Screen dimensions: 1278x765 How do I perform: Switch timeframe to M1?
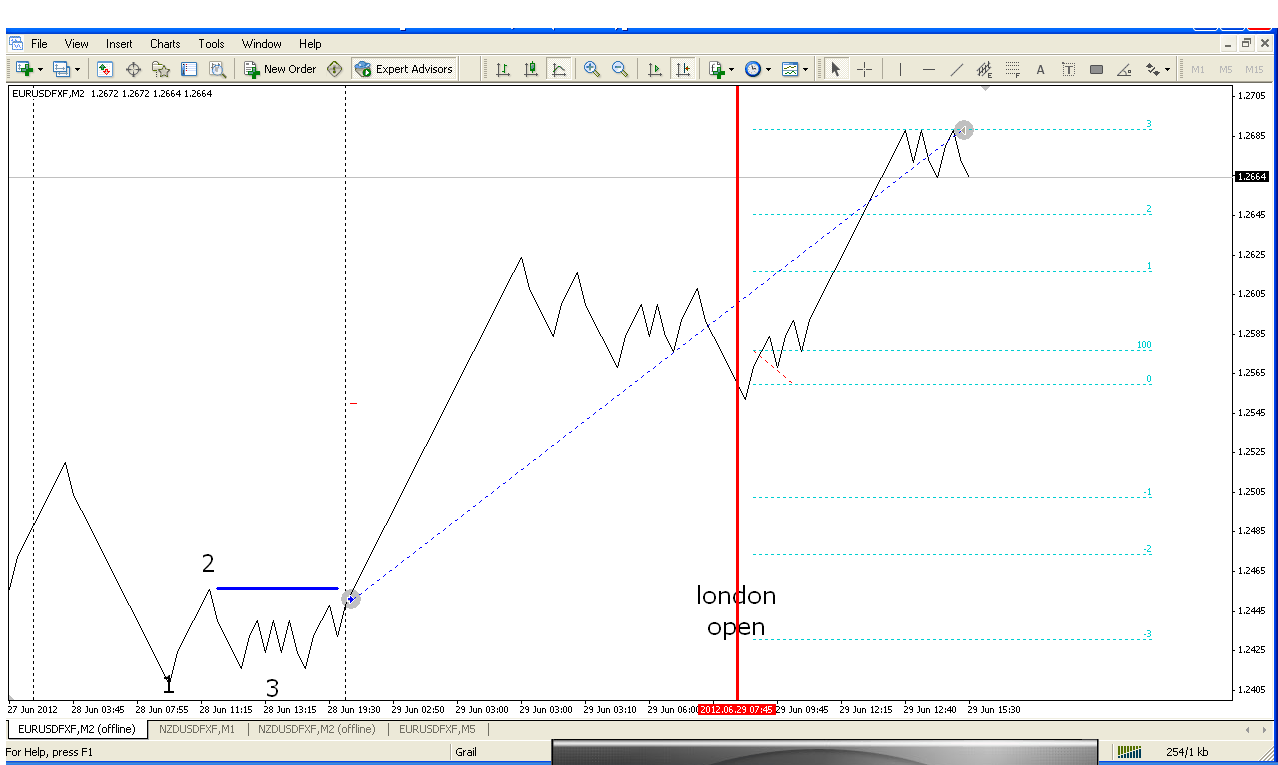1197,69
